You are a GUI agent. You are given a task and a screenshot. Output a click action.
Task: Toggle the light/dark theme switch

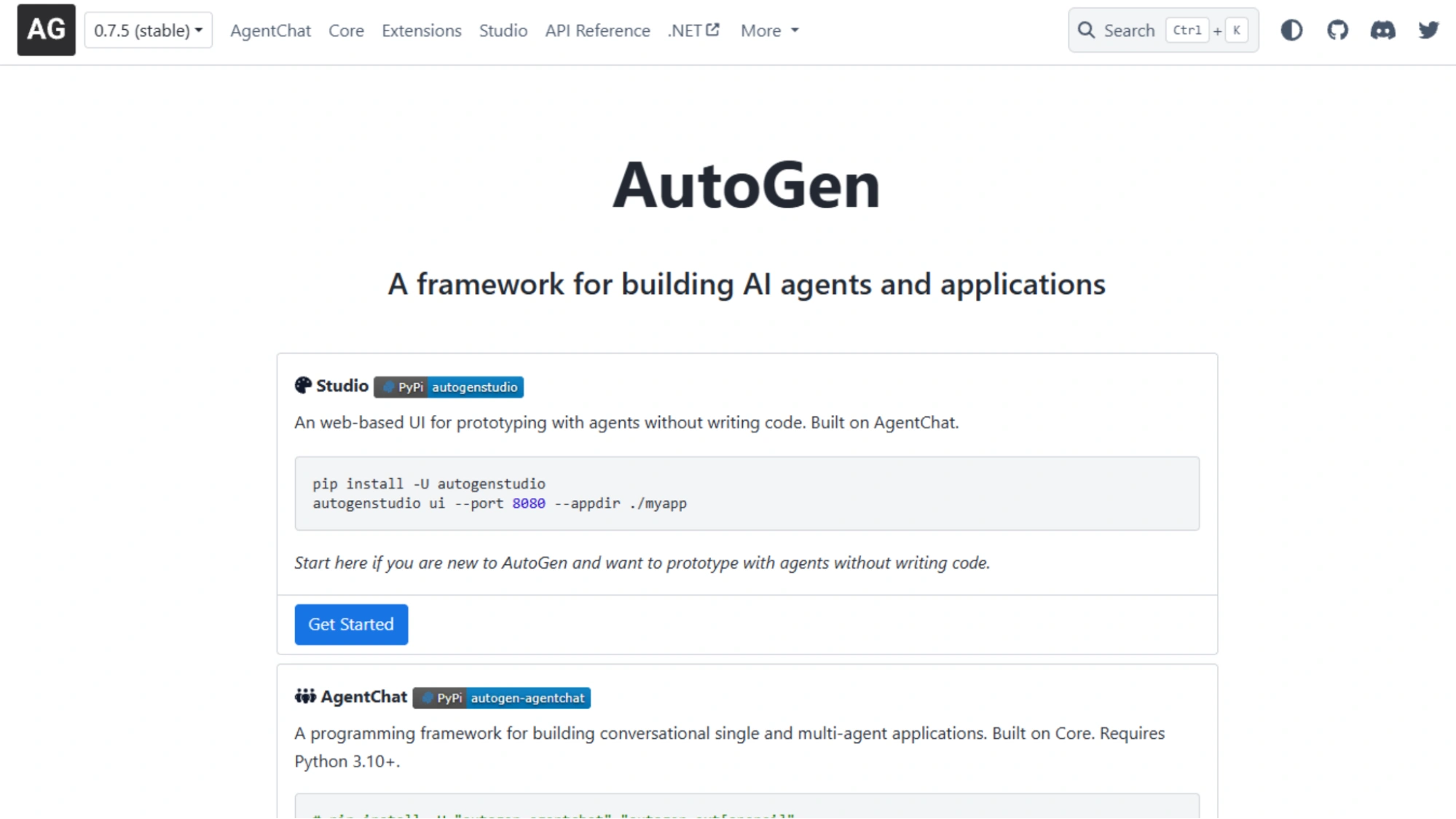tap(1291, 30)
